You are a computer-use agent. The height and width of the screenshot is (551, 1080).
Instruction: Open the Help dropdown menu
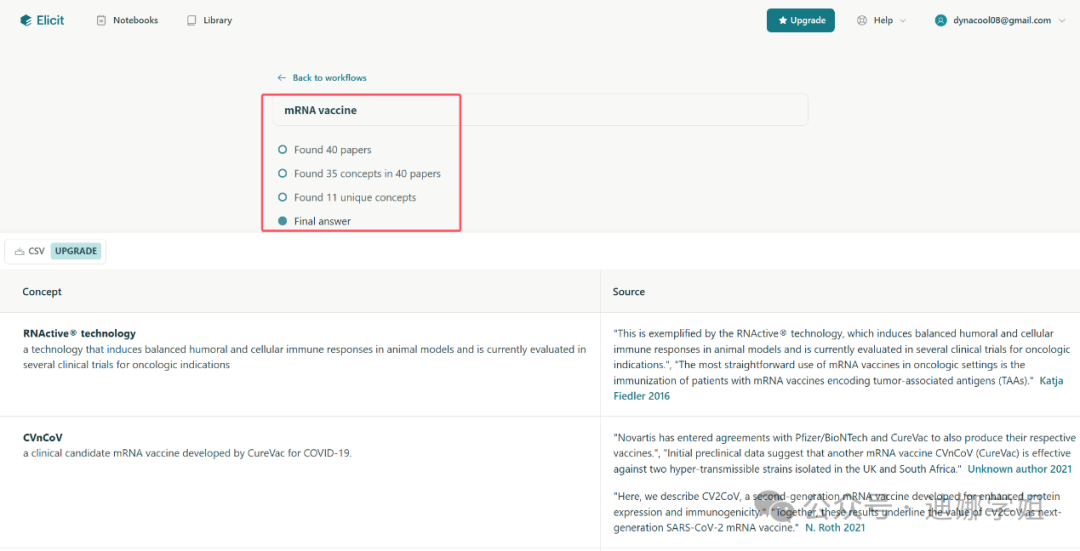pyautogui.click(x=882, y=21)
